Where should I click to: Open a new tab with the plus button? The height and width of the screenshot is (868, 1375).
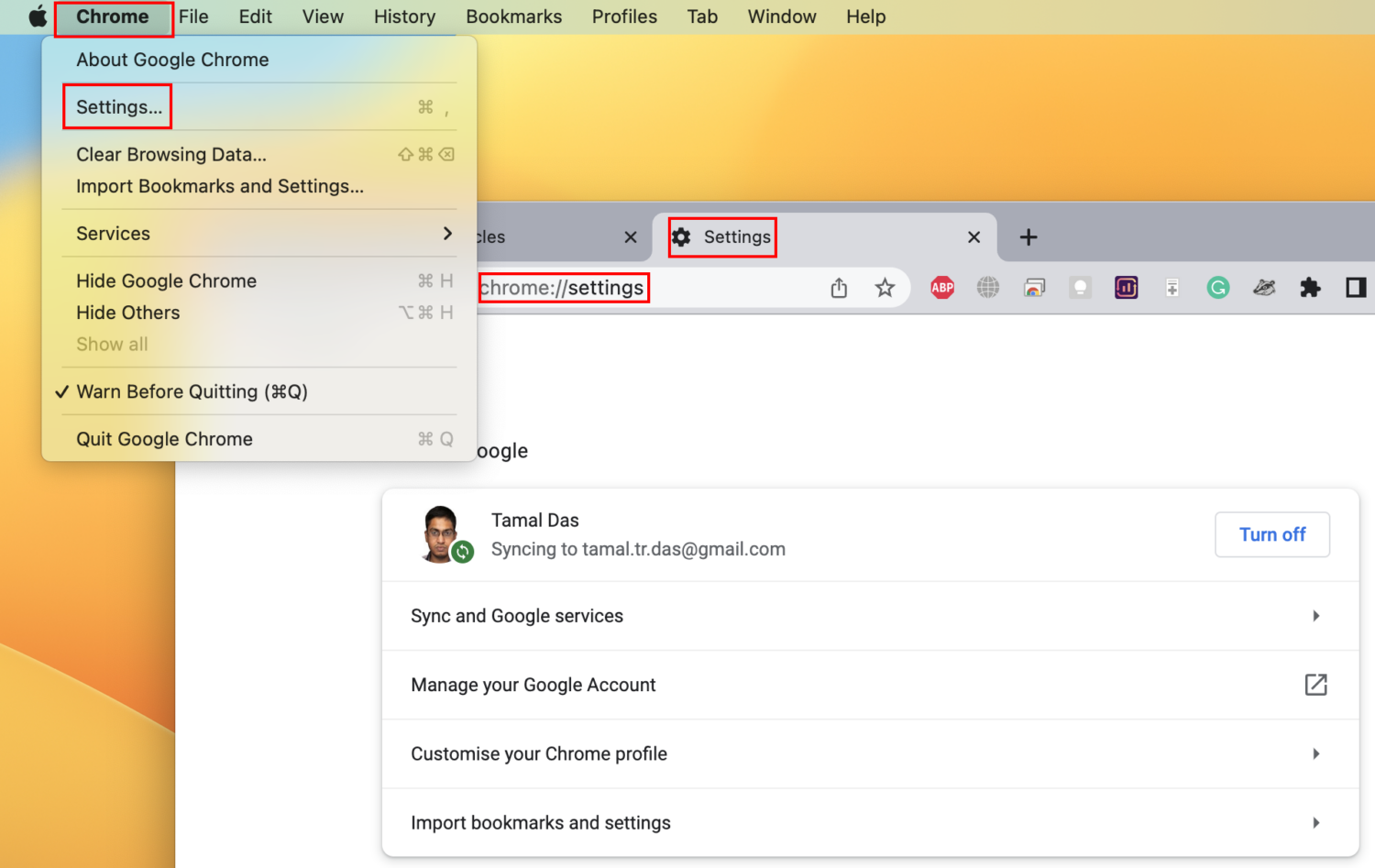pyautogui.click(x=1028, y=237)
